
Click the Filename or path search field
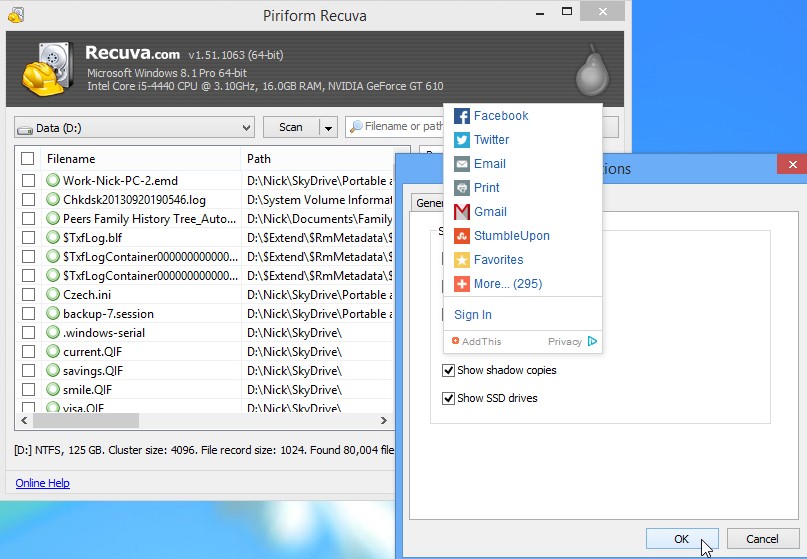coord(395,127)
